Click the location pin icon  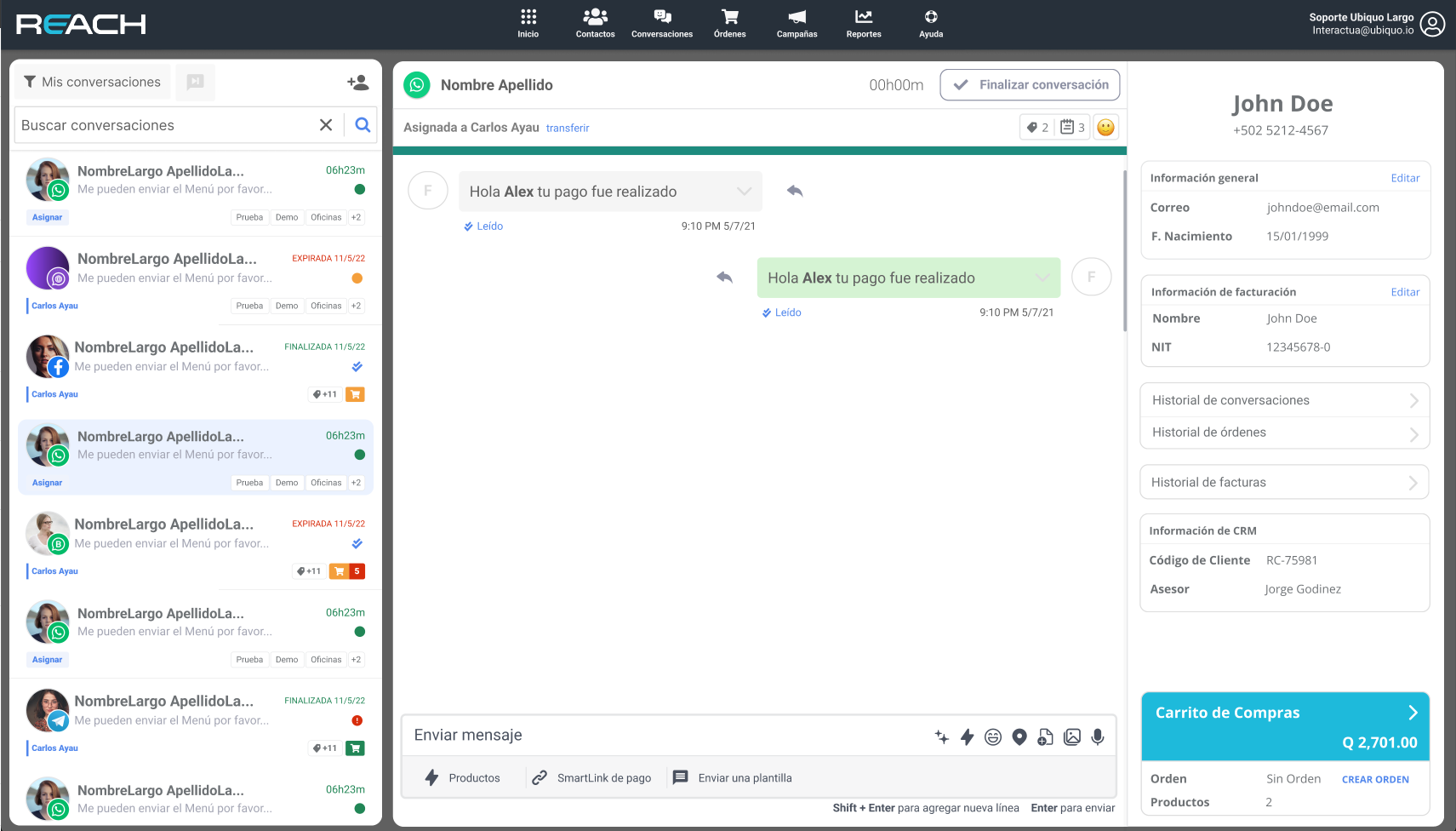[x=1019, y=737]
